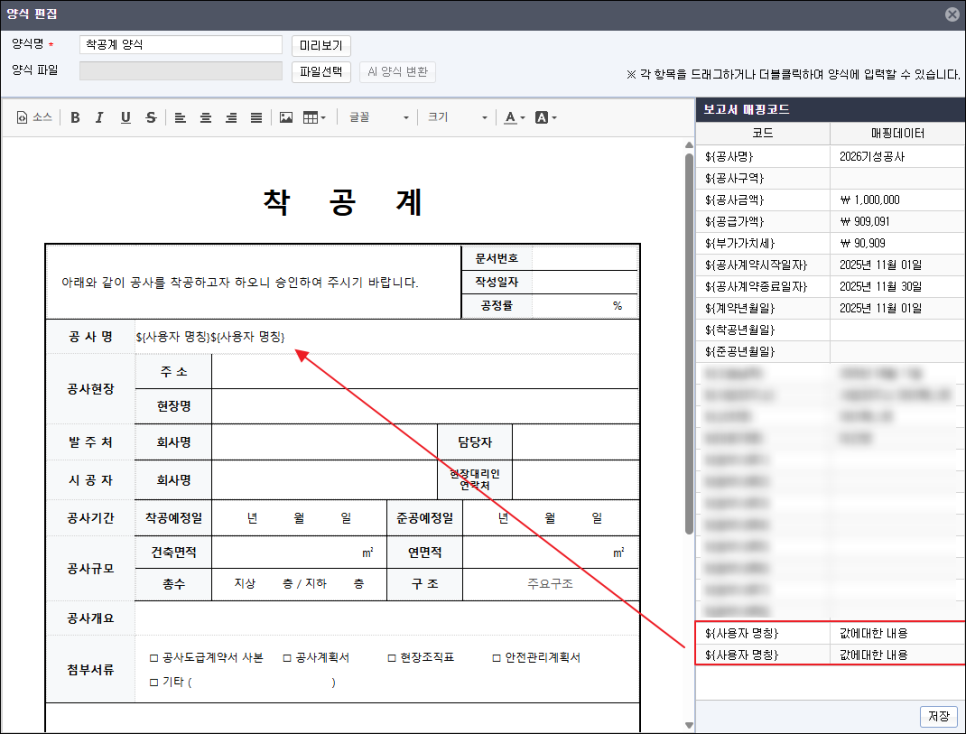The height and width of the screenshot is (734, 966).
Task: Click the 2026기성공사 mapping data cell
Action: [x=898, y=157]
